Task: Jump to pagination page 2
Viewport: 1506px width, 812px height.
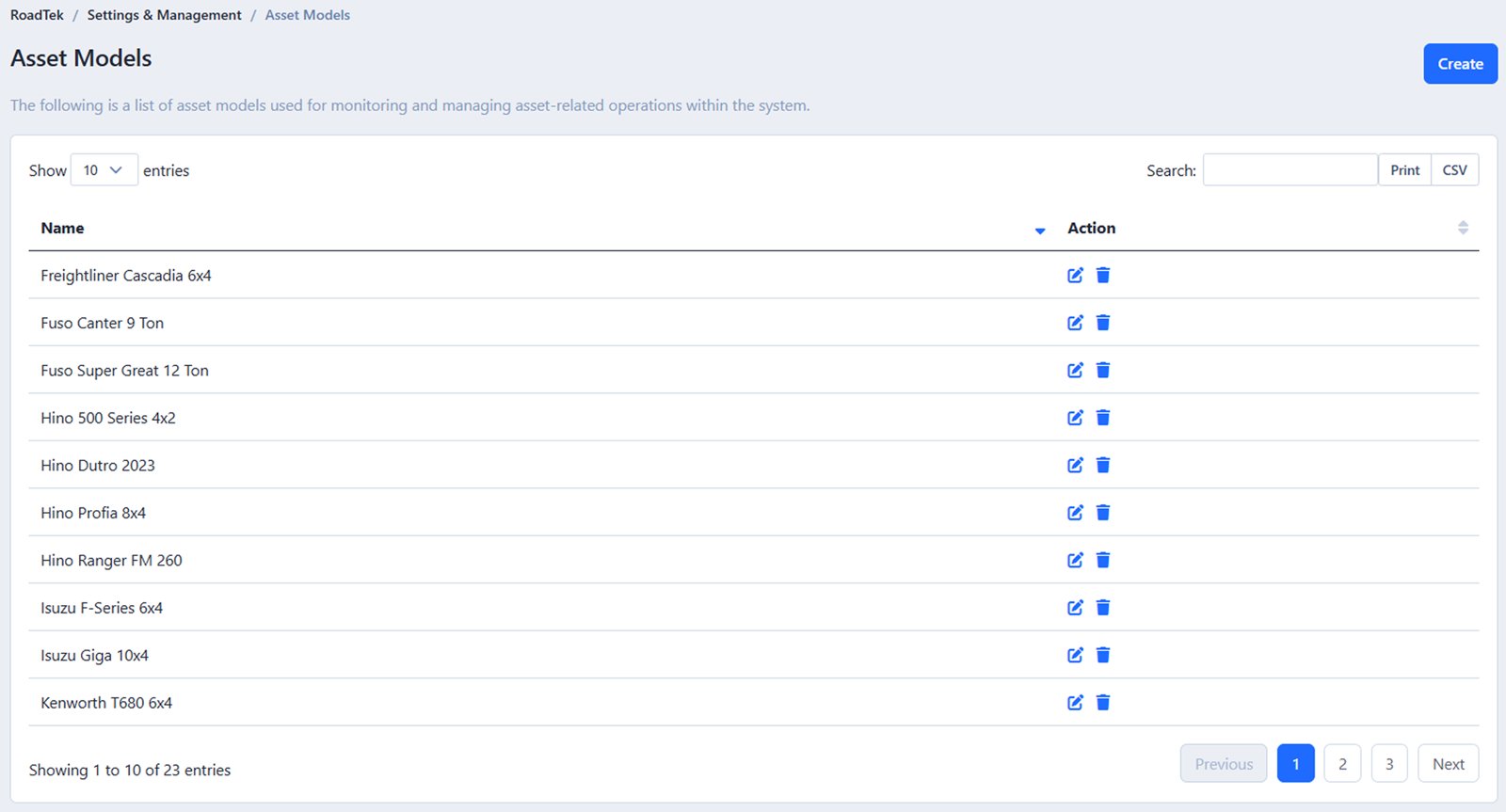Action: point(1342,764)
